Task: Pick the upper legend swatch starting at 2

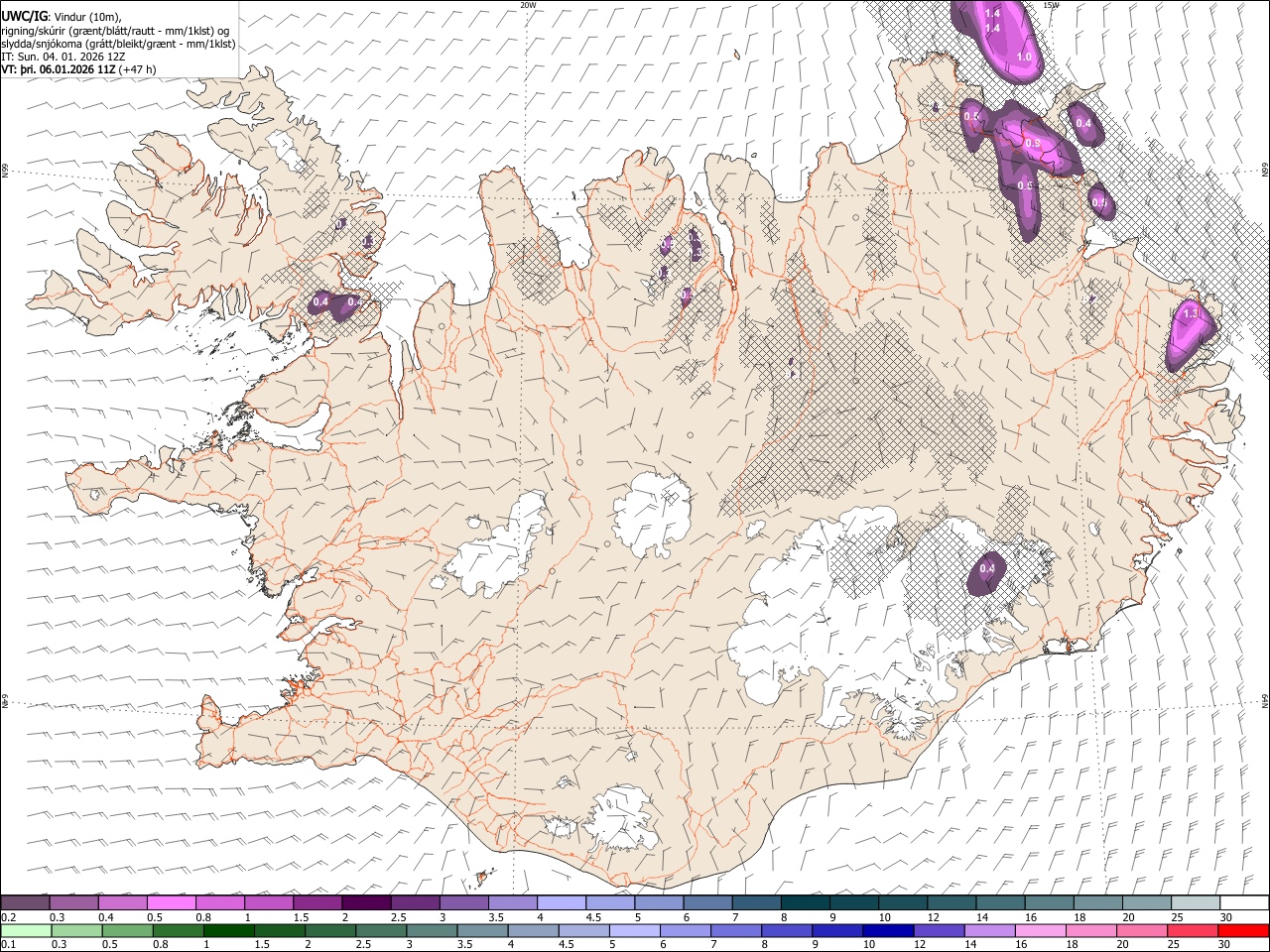Action: click(366, 902)
